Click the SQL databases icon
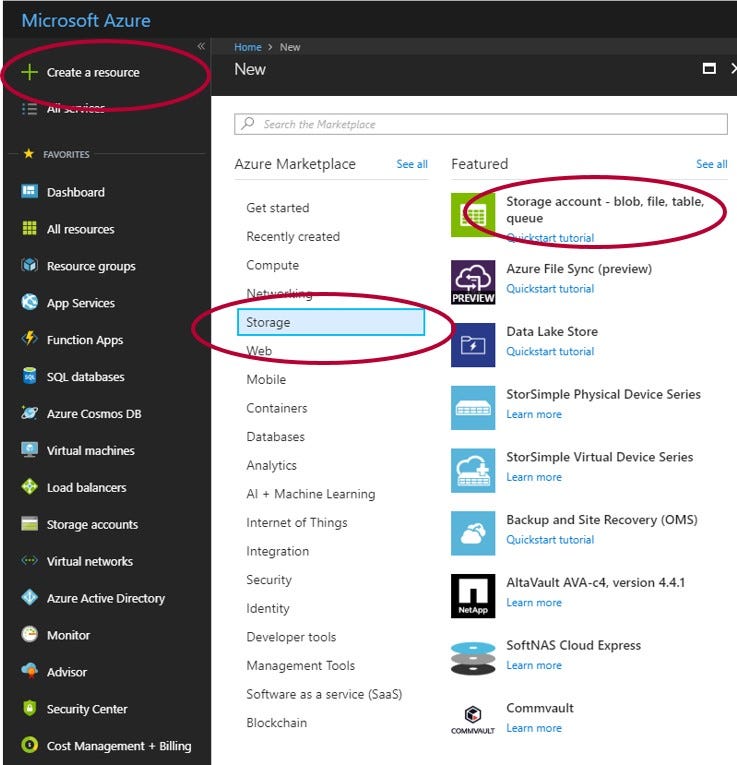 29,376
